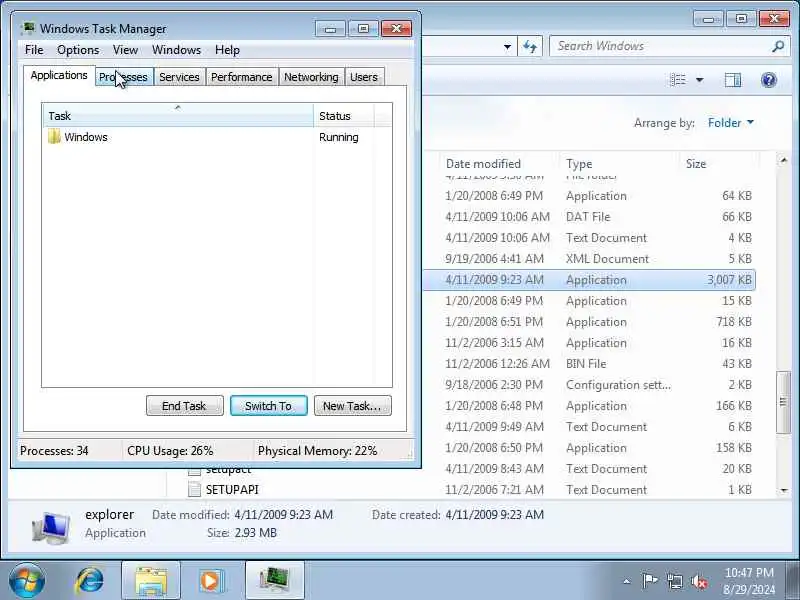The height and width of the screenshot is (600, 800).
Task: Open Explorer help via the question mark icon
Action: 768,80
